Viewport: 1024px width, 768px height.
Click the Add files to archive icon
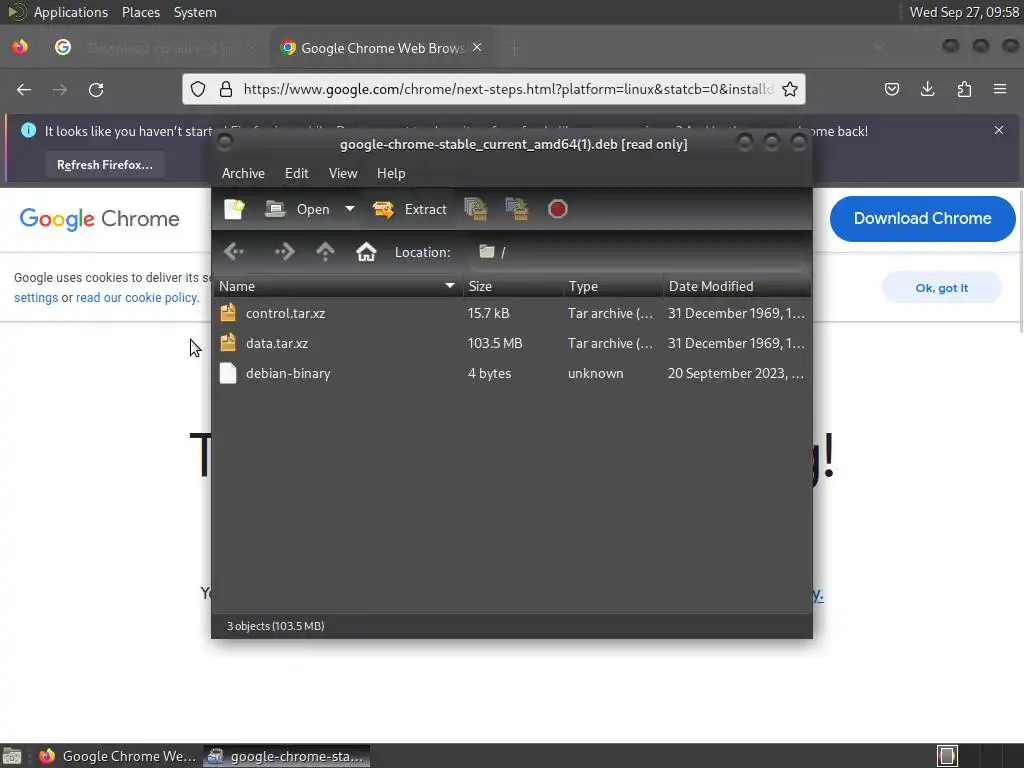[476, 209]
